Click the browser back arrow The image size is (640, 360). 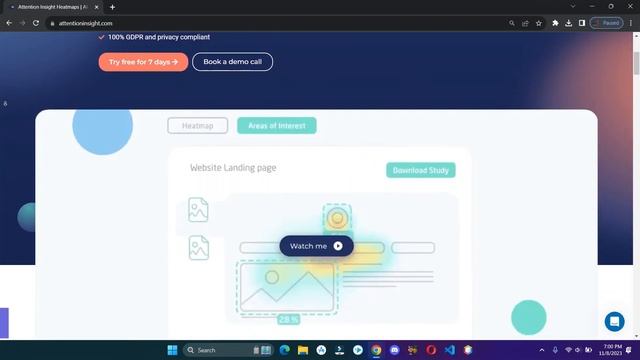[9, 23]
